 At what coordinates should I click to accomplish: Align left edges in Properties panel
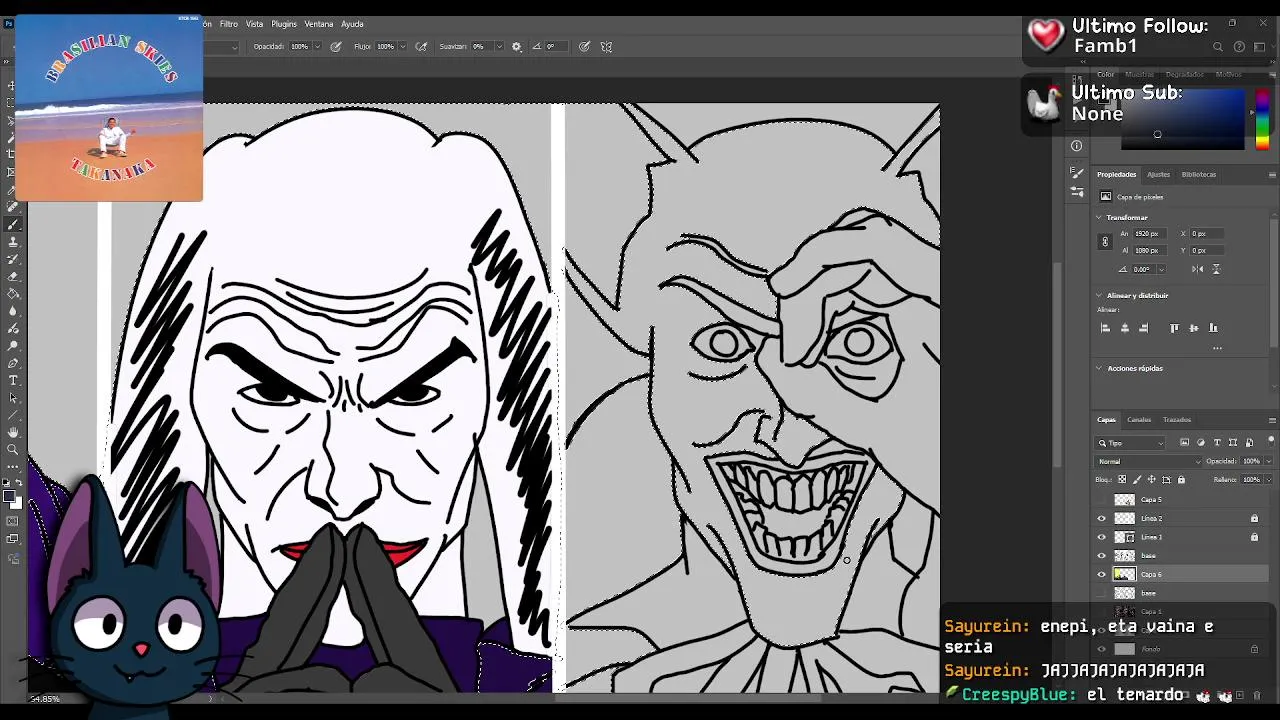pos(1105,328)
